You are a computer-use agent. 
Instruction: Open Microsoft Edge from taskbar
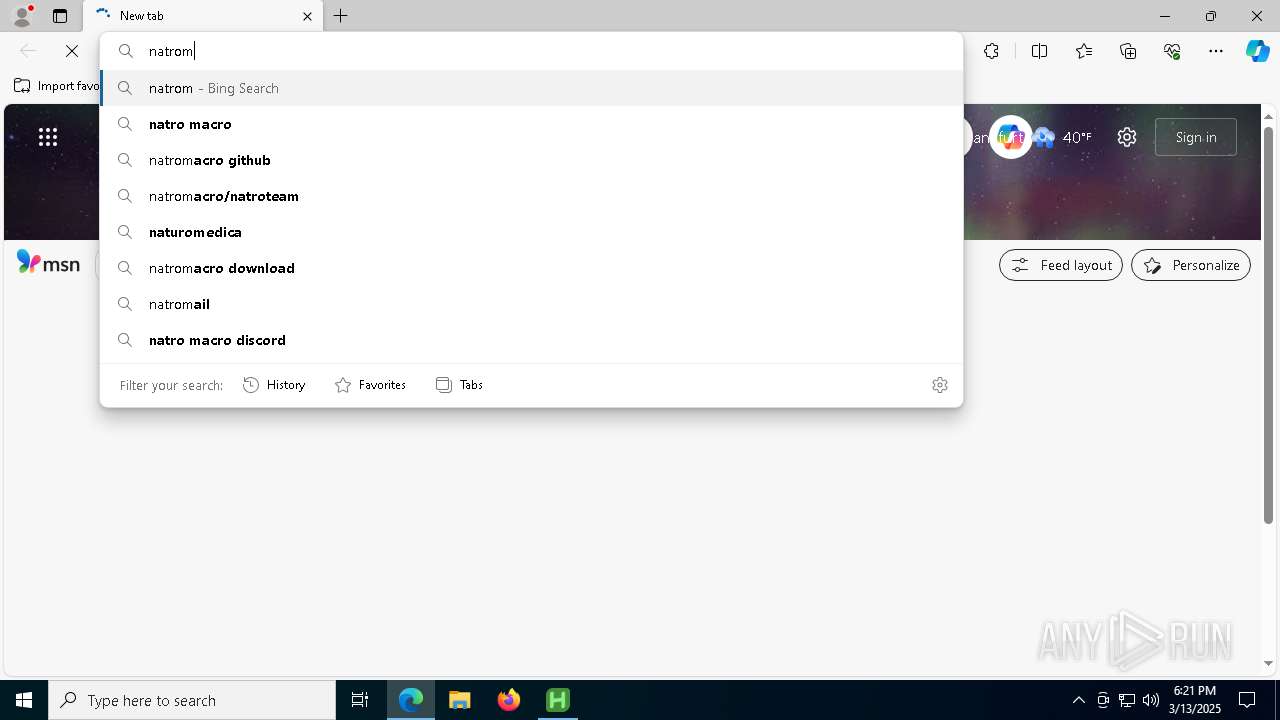pyautogui.click(x=411, y=700)
